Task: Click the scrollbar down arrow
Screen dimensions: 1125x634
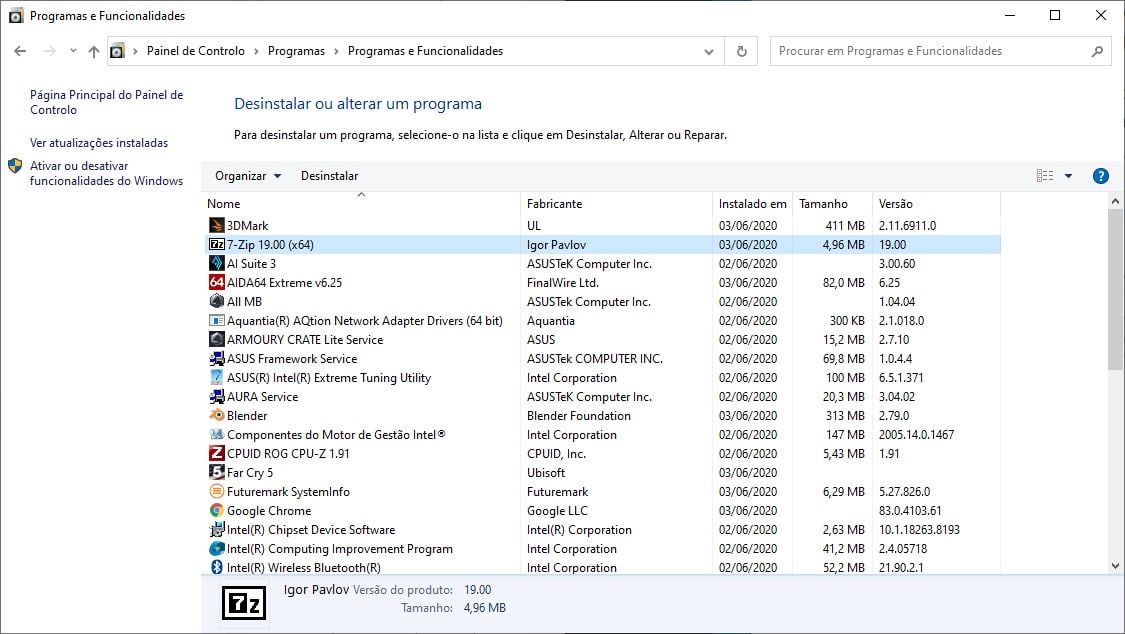Action: click(1115, 566)
